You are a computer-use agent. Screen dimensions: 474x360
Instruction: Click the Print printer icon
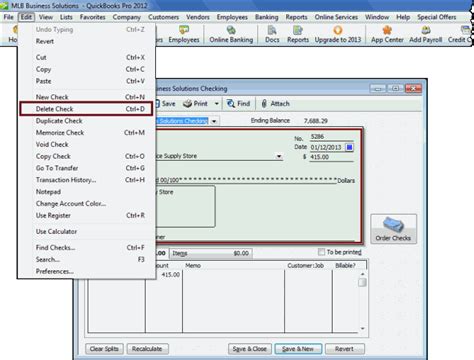(x=188, y=104)
